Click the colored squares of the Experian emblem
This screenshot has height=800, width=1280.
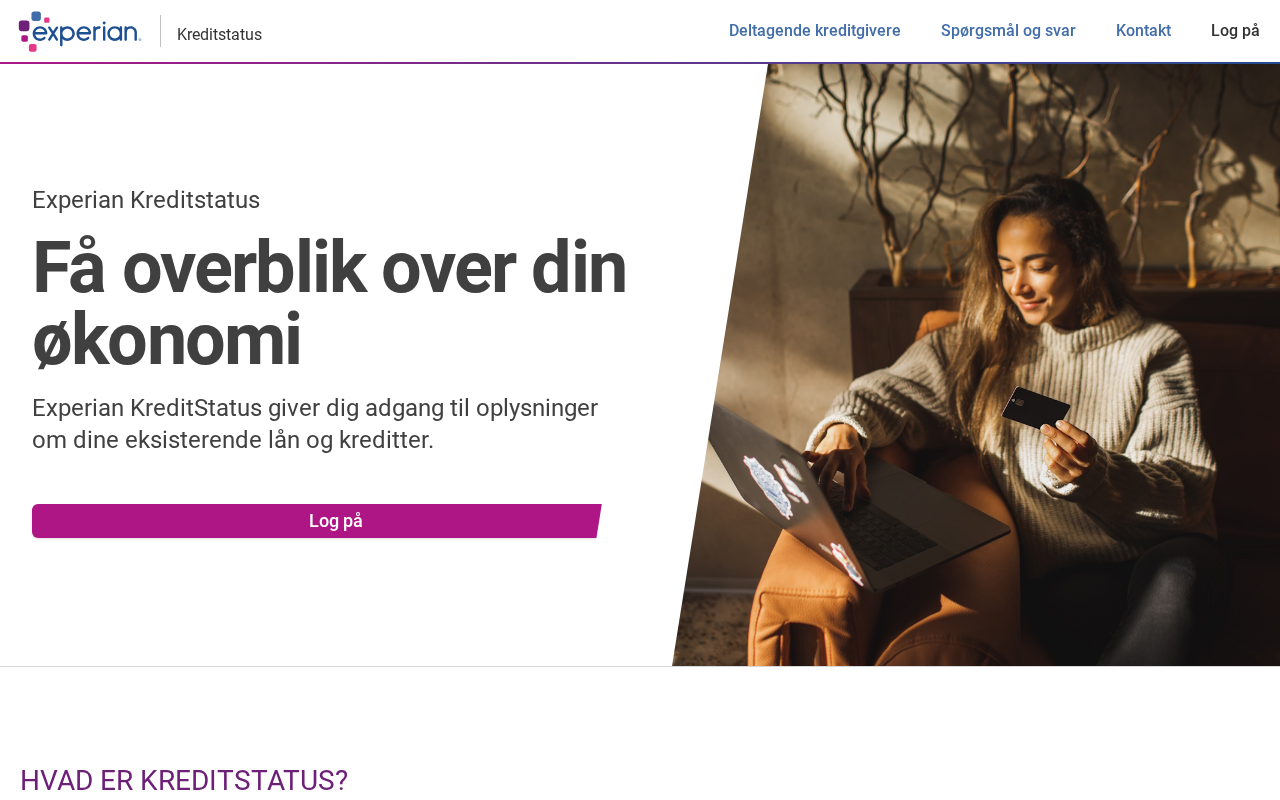point(32,31)
